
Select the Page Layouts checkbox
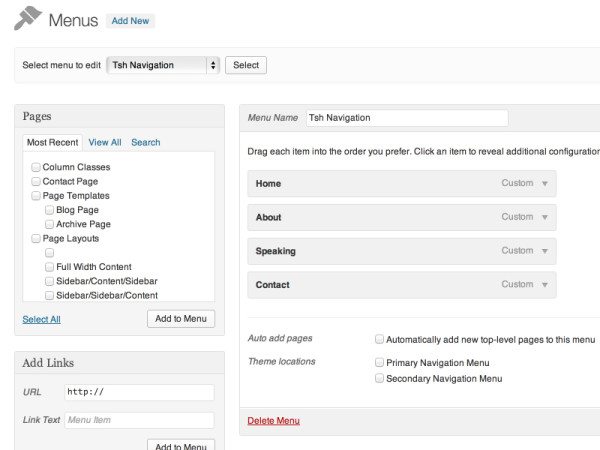(x=36, y=239)
